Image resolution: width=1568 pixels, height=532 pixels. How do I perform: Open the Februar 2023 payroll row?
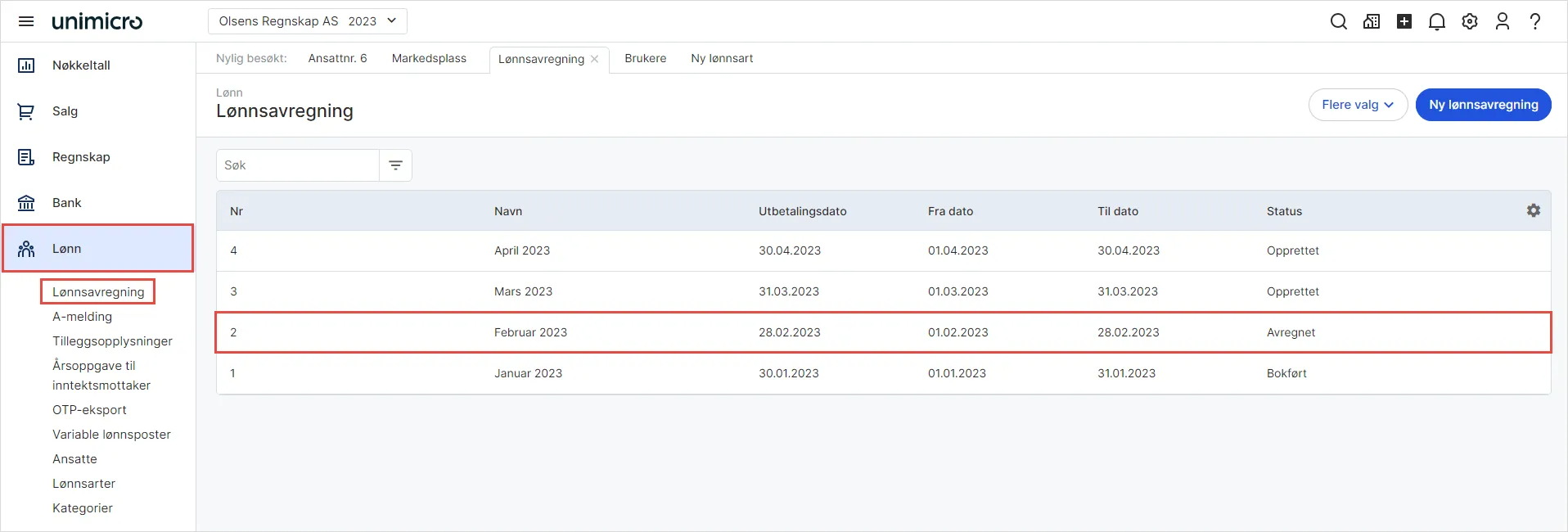[883, 332]
